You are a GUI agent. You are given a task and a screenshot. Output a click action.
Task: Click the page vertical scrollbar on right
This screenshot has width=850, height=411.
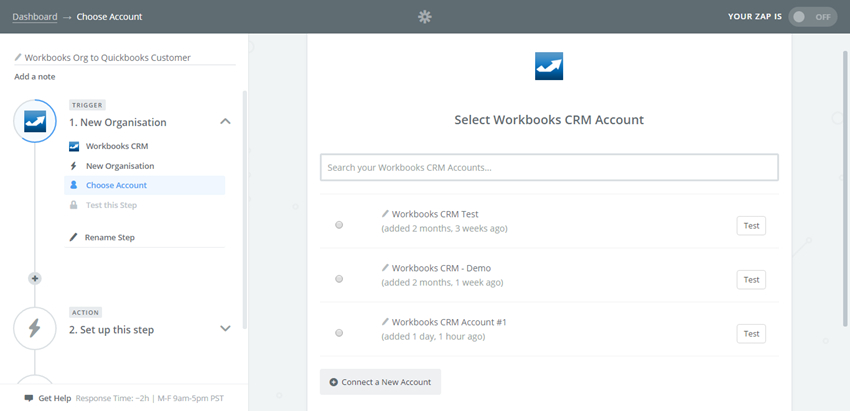[x=846, y=189]
